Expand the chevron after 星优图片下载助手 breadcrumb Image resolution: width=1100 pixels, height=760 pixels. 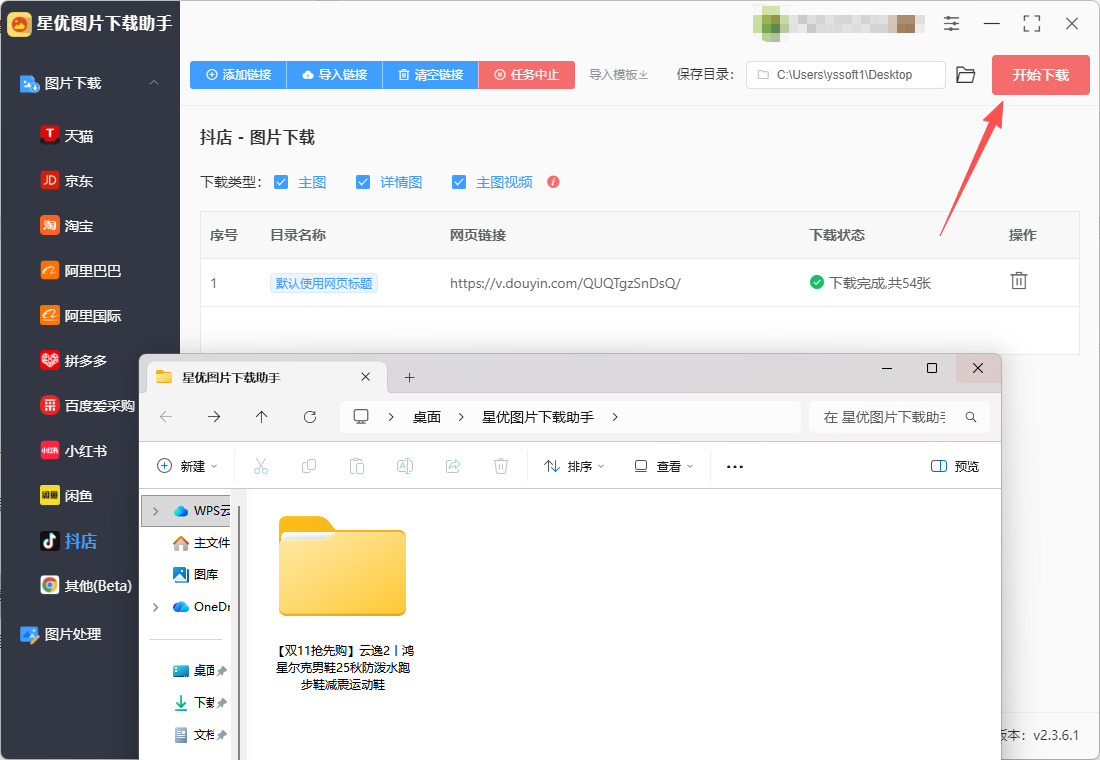click(x=615, y=417)
